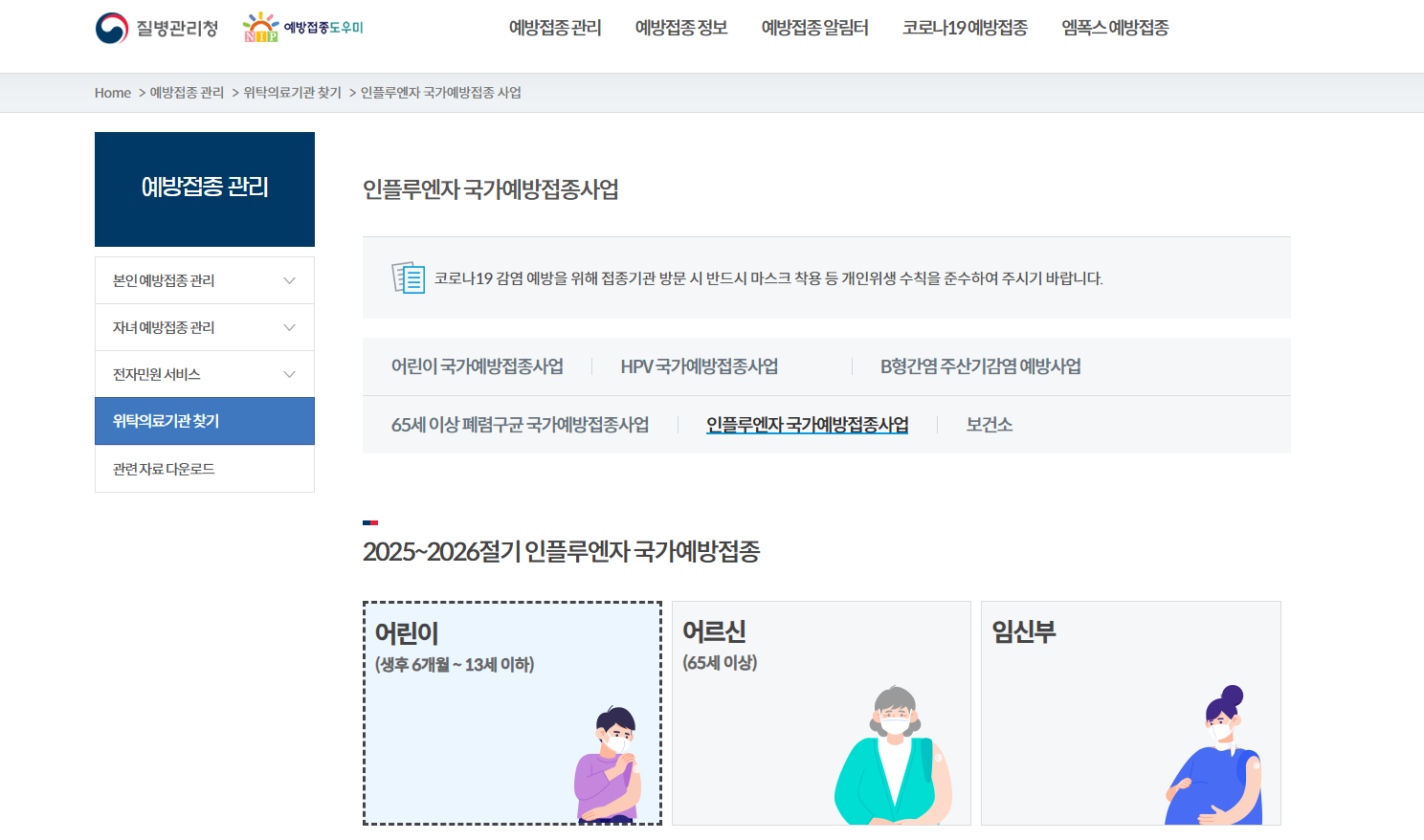
Task: Switch to 어린이 국가예방접종사업 tab
Action: click(478, 366)
